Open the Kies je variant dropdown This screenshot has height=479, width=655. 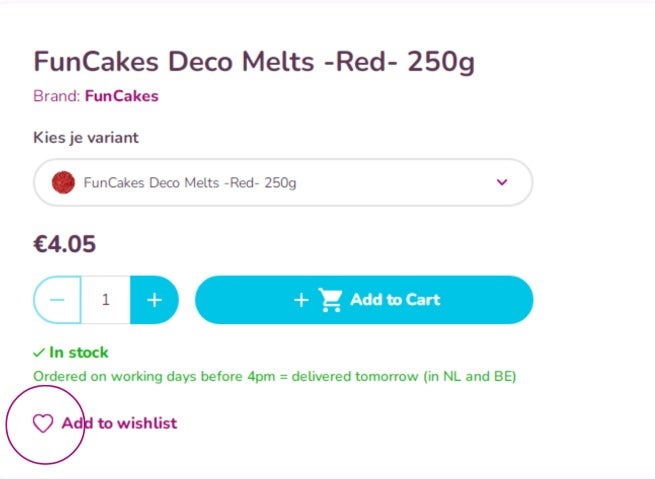point(283,182)
